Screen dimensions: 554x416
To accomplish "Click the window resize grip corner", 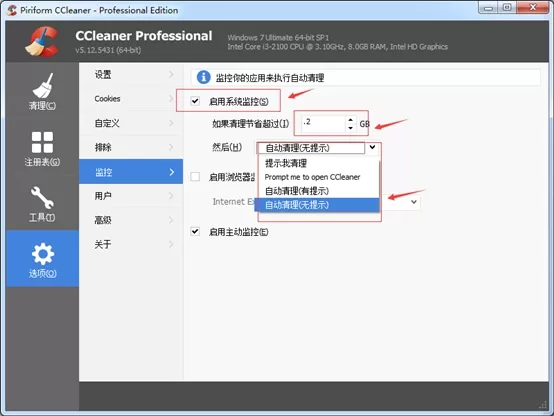I will coord(543,406).
